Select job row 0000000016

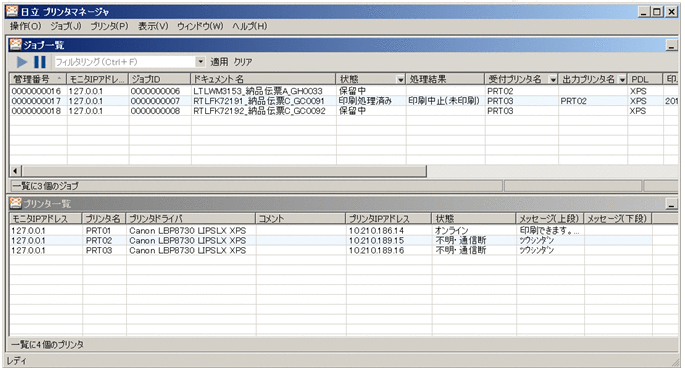[x=343, y=91]
